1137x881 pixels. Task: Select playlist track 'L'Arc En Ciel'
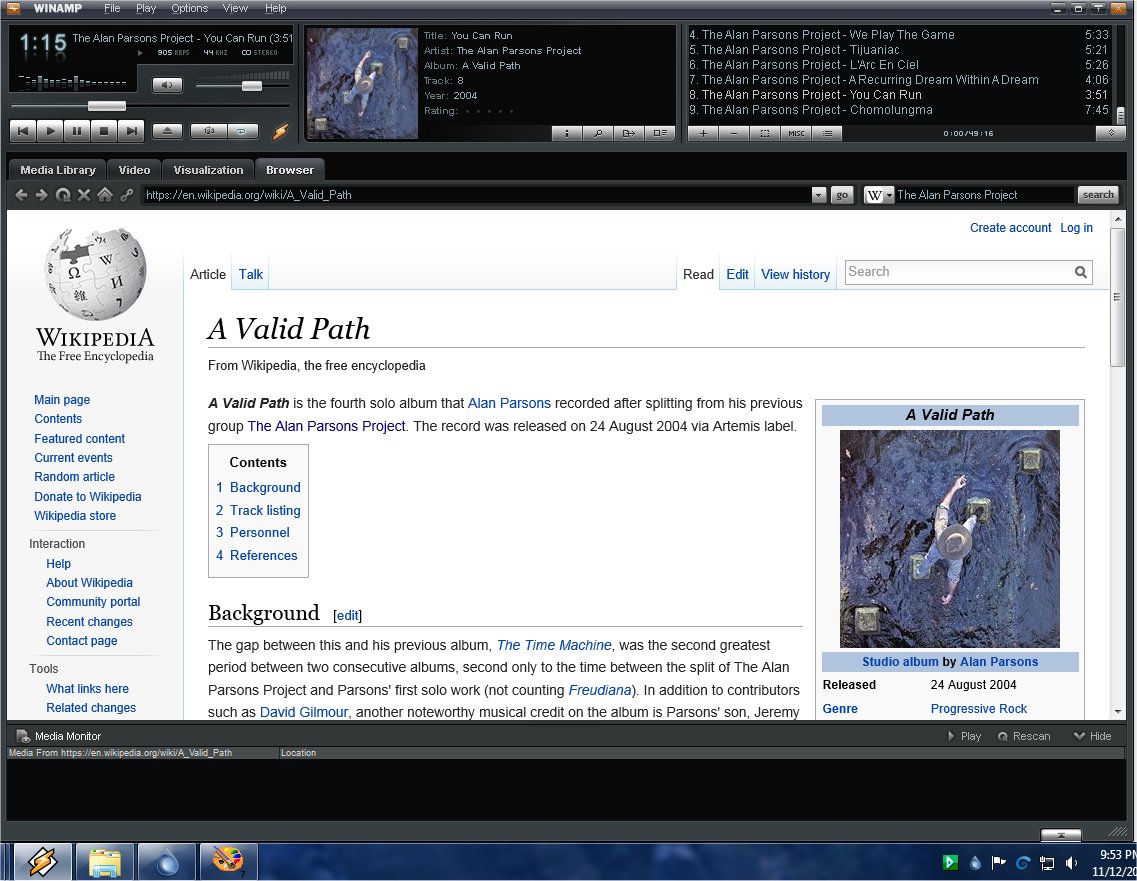[899, 65]
